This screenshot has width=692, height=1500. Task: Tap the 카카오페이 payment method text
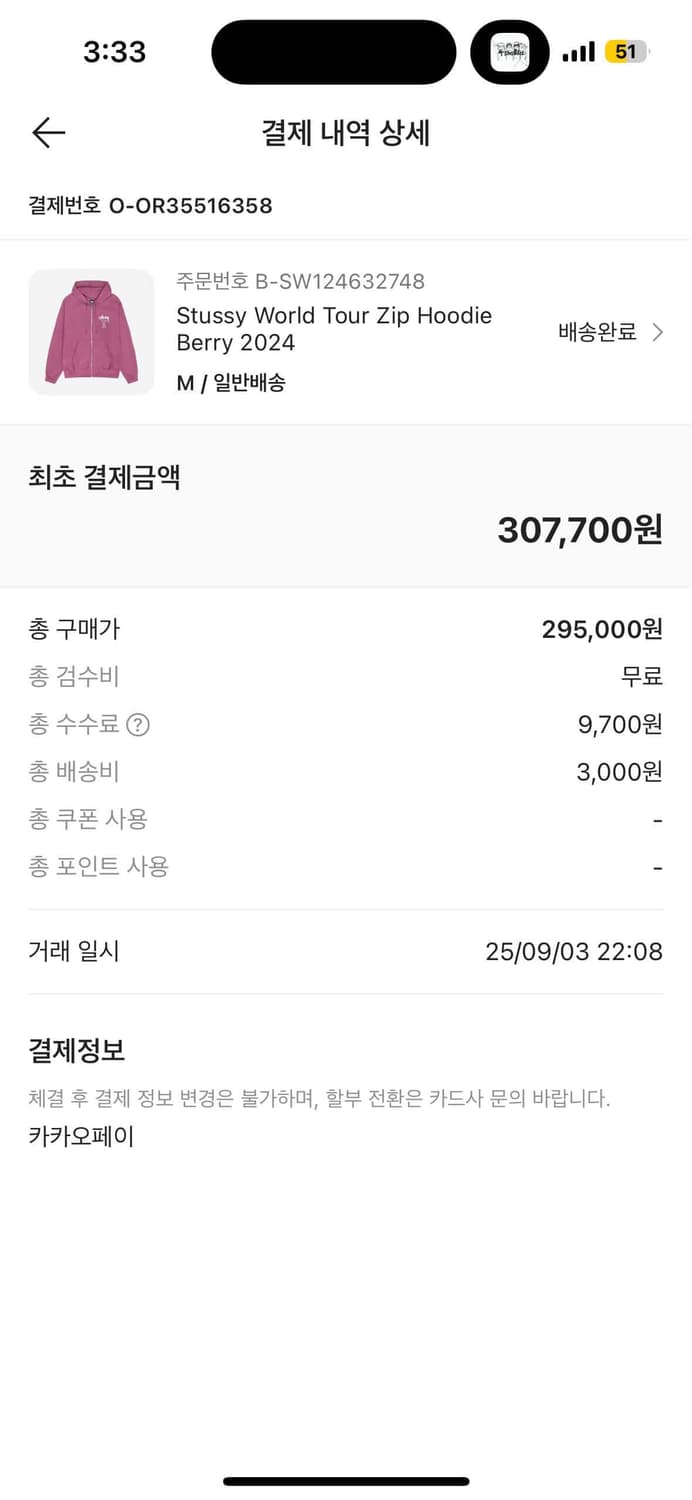tap(81, 1135)
